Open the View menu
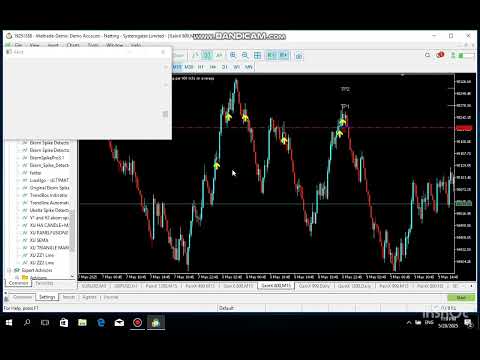Image resolution: width=480 pixels, height=360 pixels. pos(35,45)
